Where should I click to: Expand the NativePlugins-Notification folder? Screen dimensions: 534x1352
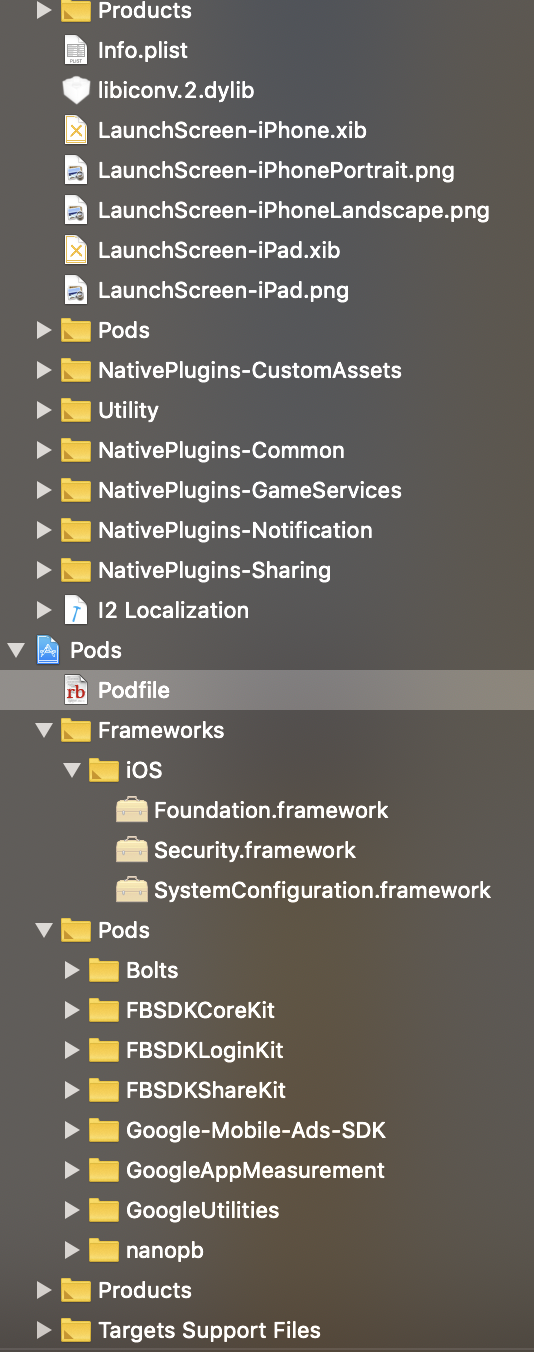pos(43,530)
